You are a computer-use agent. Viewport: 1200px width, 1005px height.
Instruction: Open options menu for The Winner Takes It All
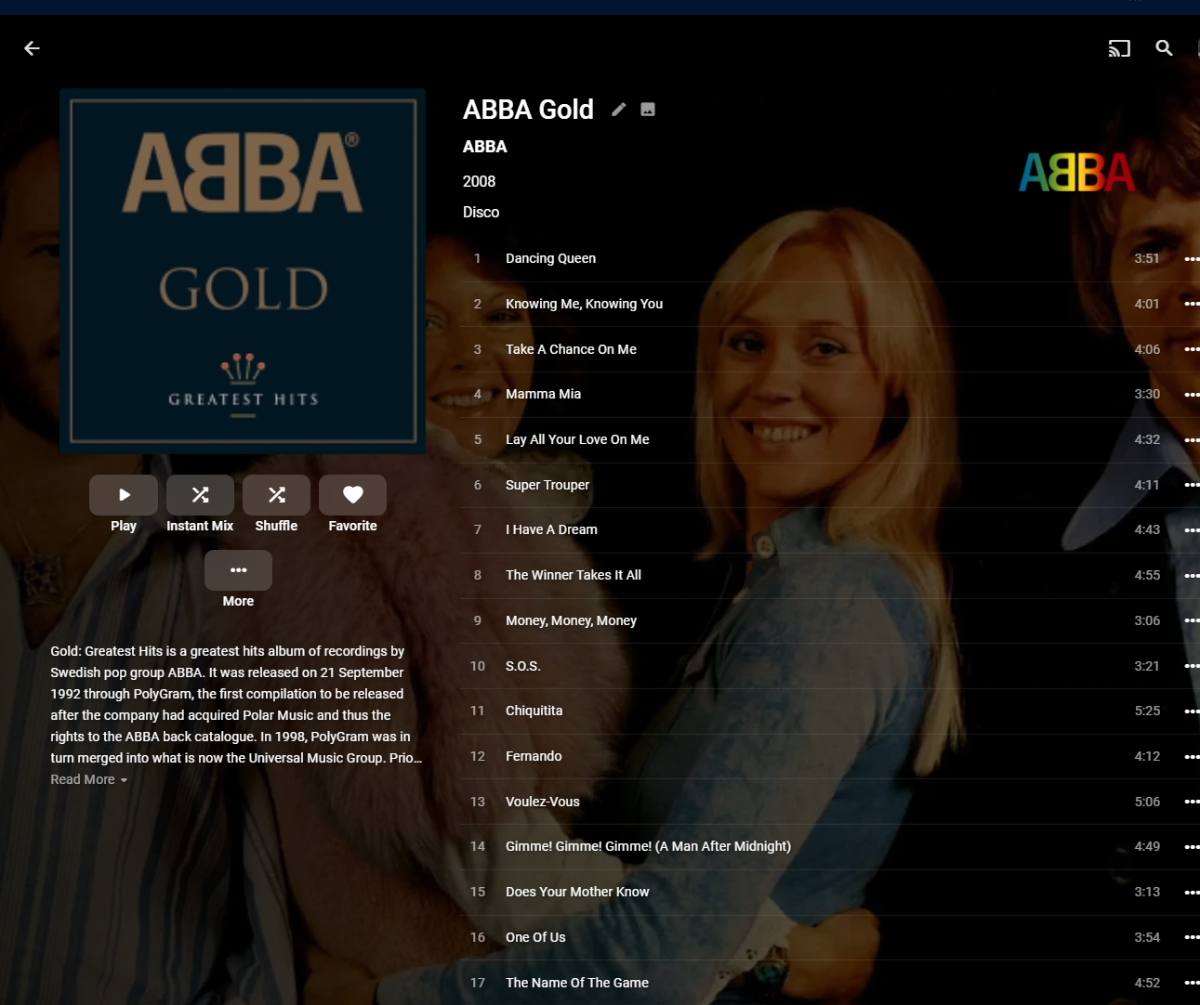pos(1191,576)
